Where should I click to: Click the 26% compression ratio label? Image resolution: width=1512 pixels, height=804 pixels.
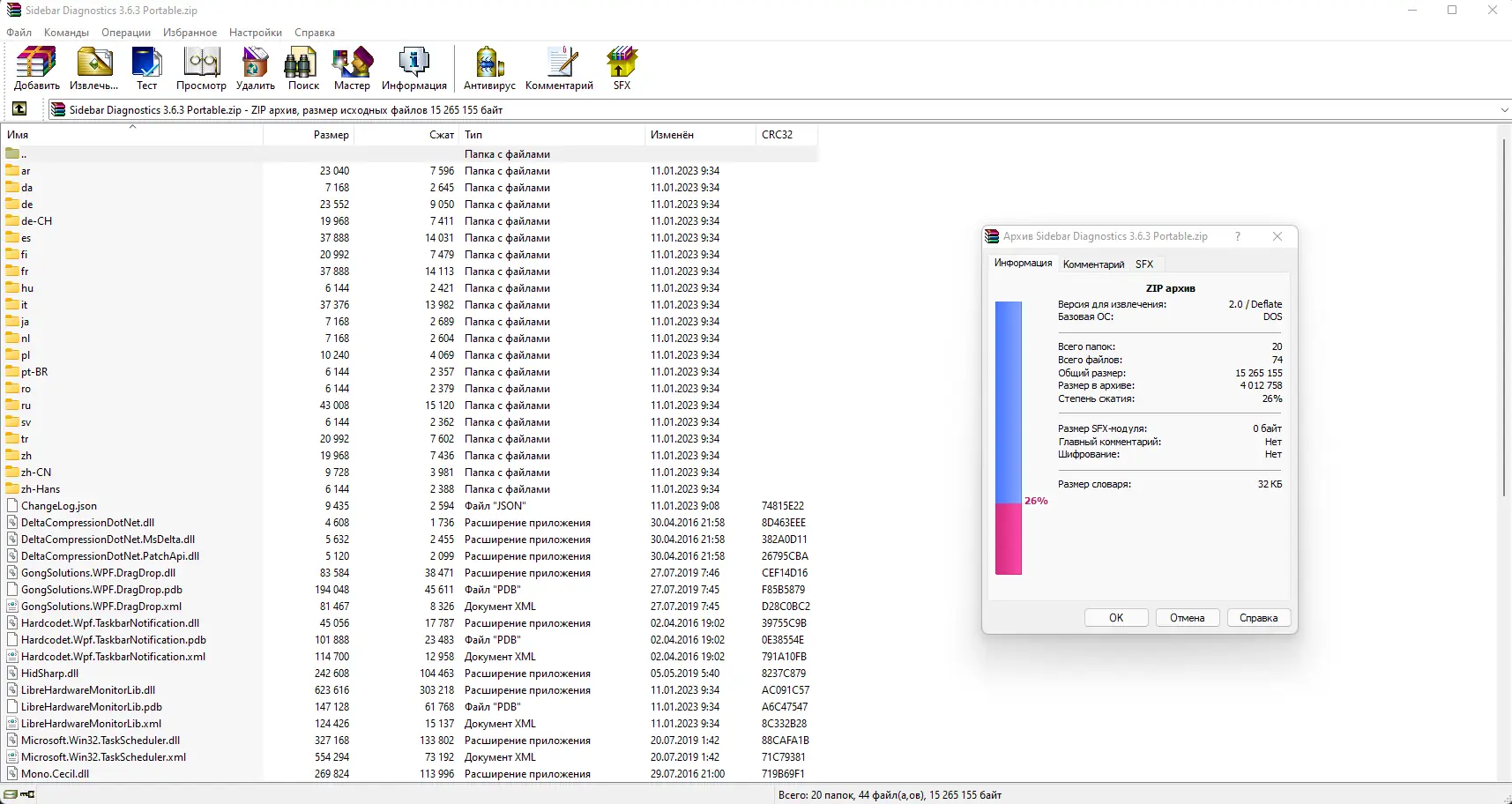tap(1036, 501)
